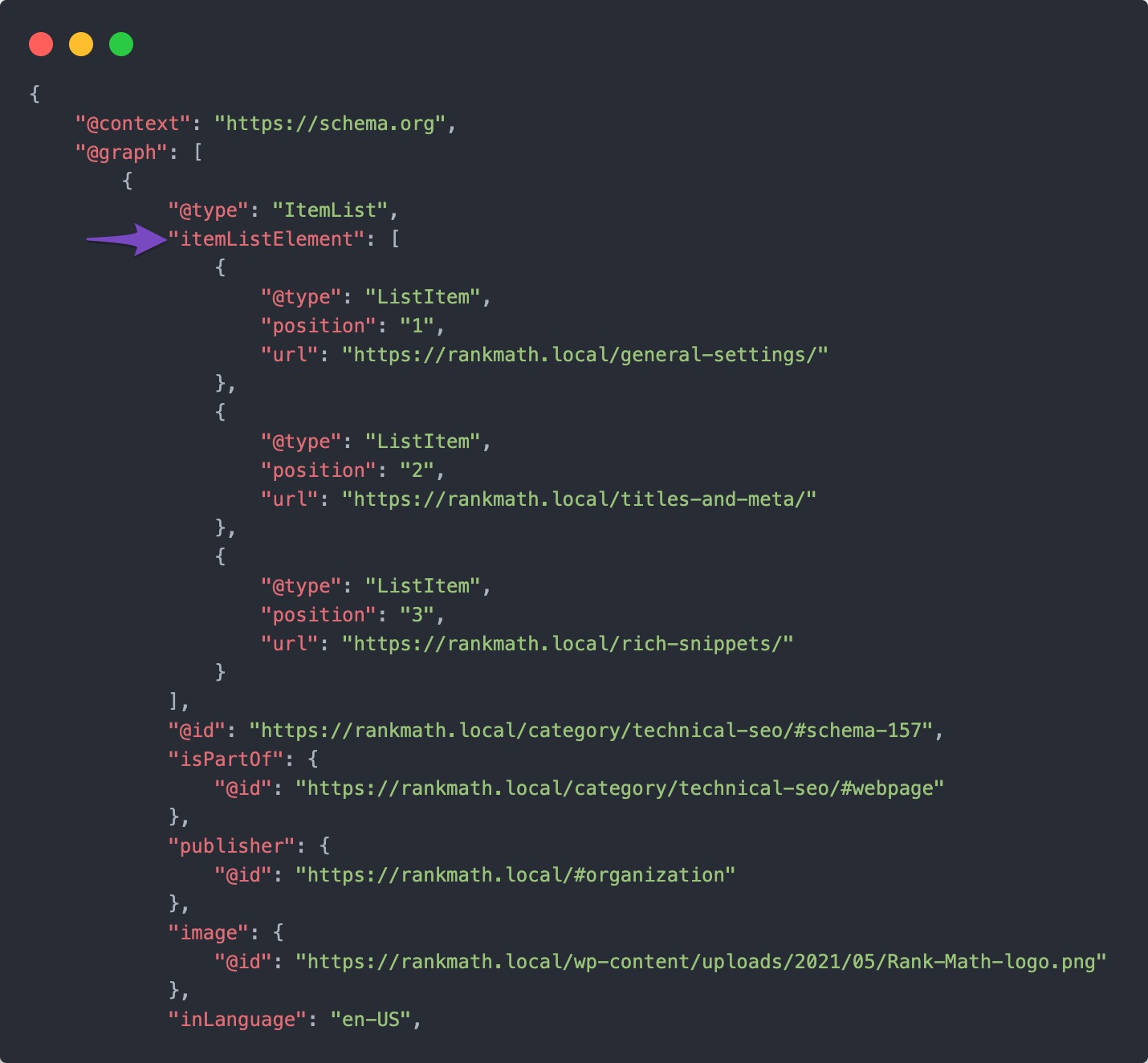Click the titles-and-meta URL string
Screen dimensions: 1148x1063
580,499
